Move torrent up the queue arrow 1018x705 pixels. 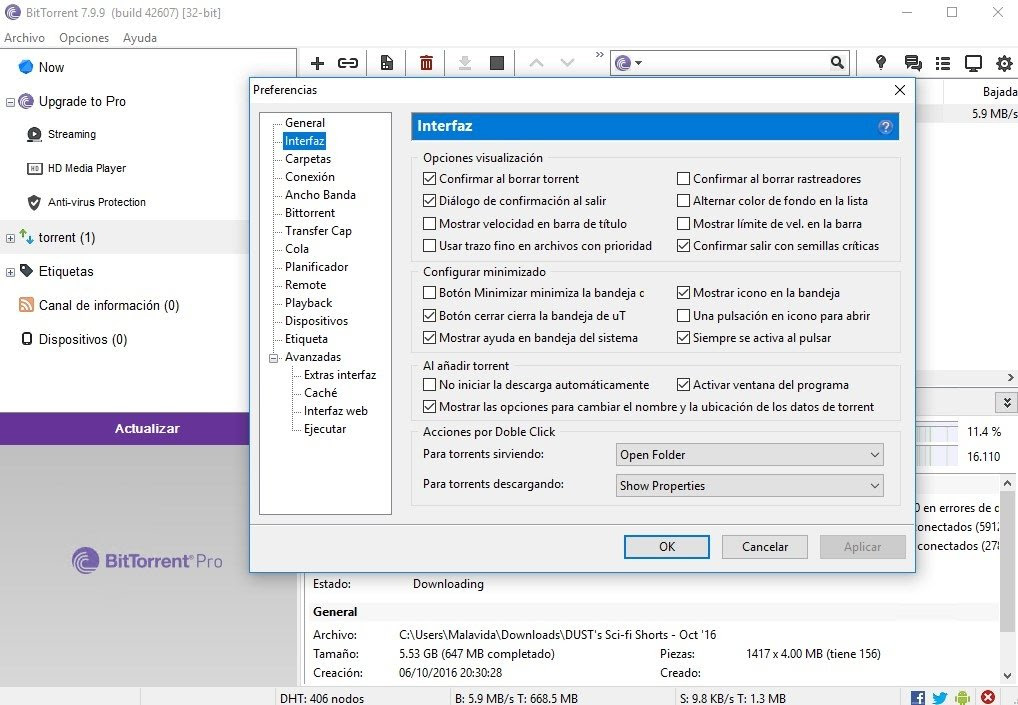[536, 63]
